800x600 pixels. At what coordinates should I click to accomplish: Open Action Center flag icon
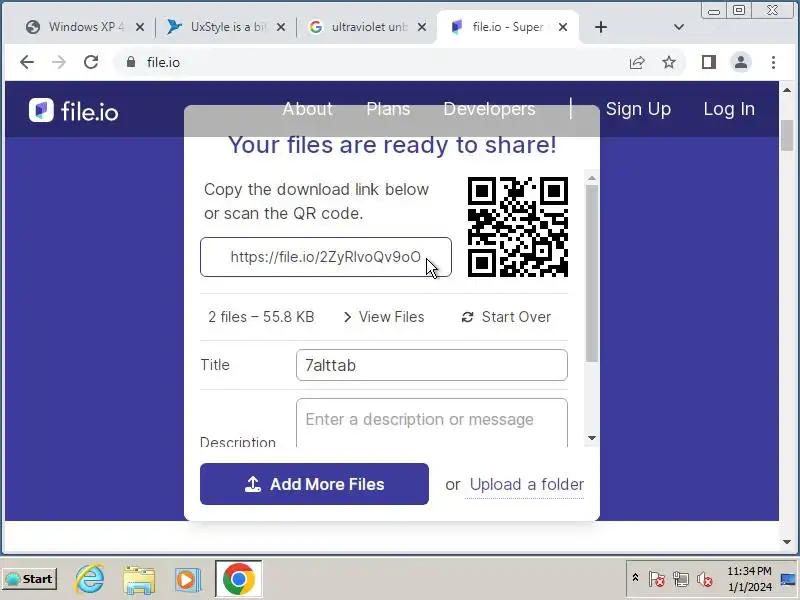point(657,579)
